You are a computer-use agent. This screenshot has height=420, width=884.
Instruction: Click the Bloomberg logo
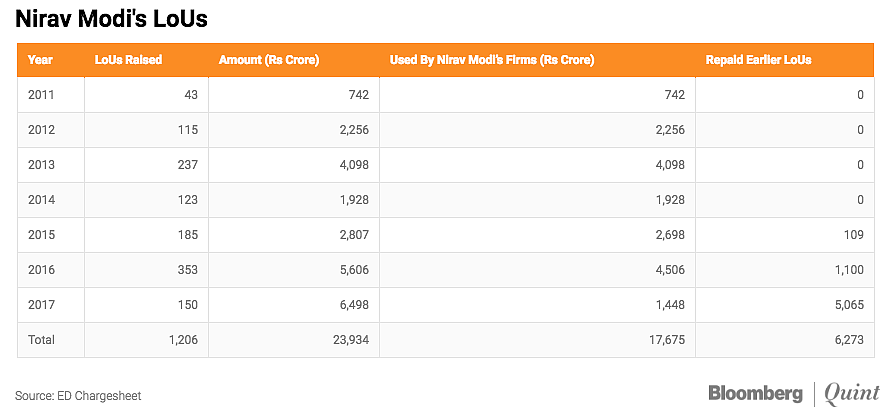[x=755, y=394]
